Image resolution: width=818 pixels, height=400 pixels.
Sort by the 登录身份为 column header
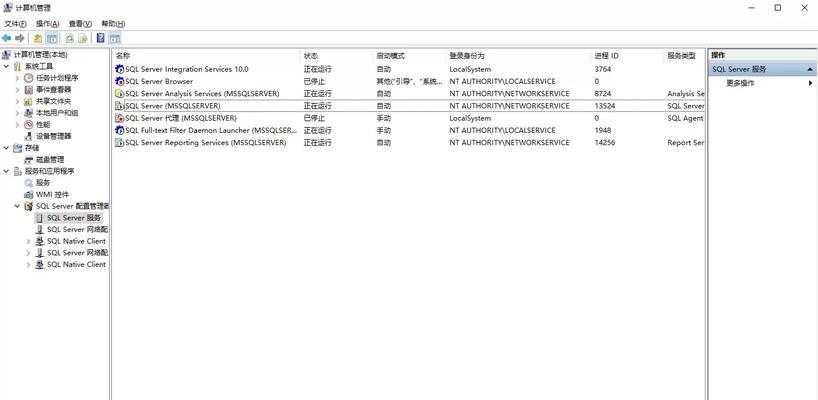point(467,56)
